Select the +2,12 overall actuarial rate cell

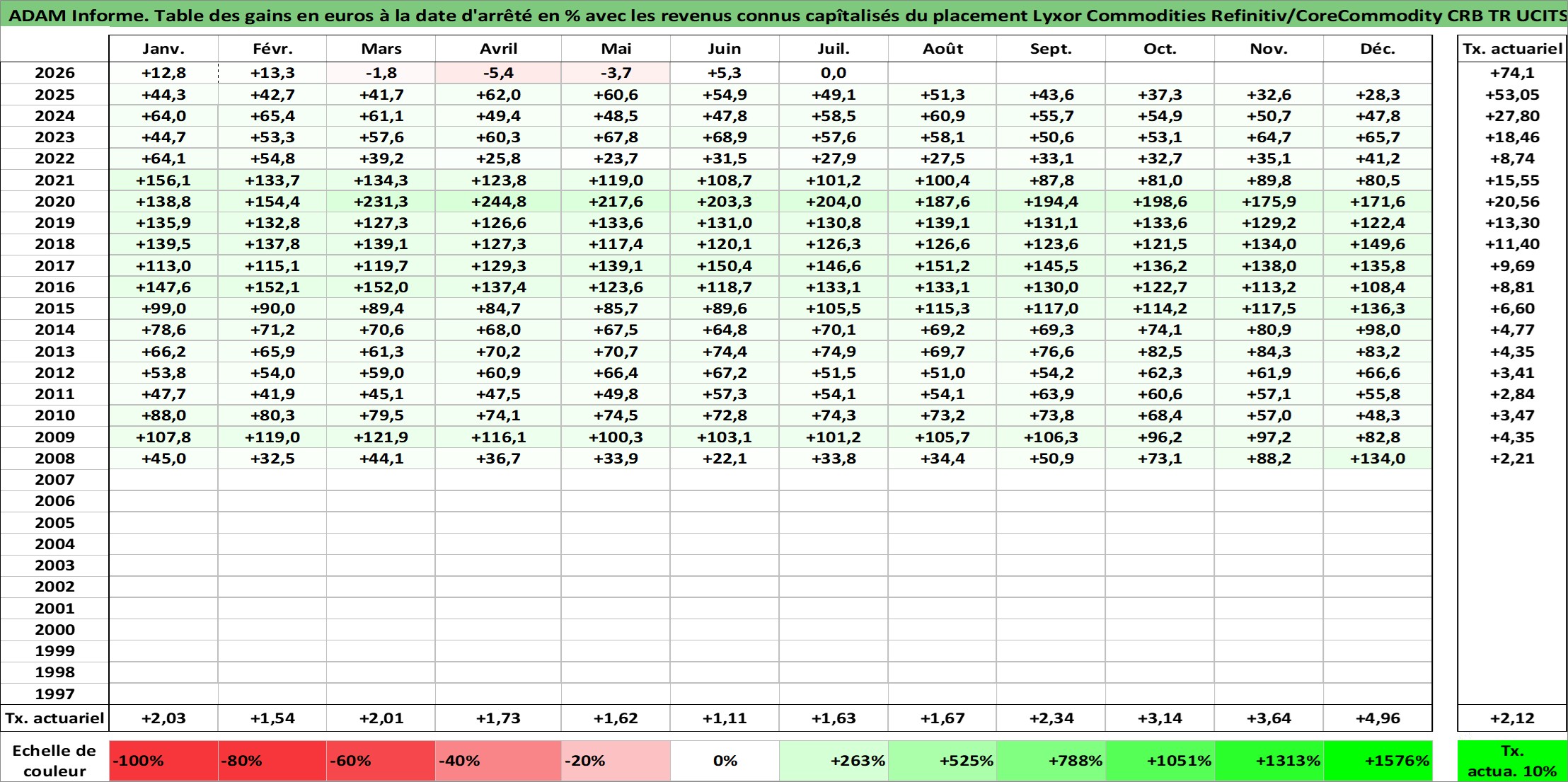click(1512, 718)
